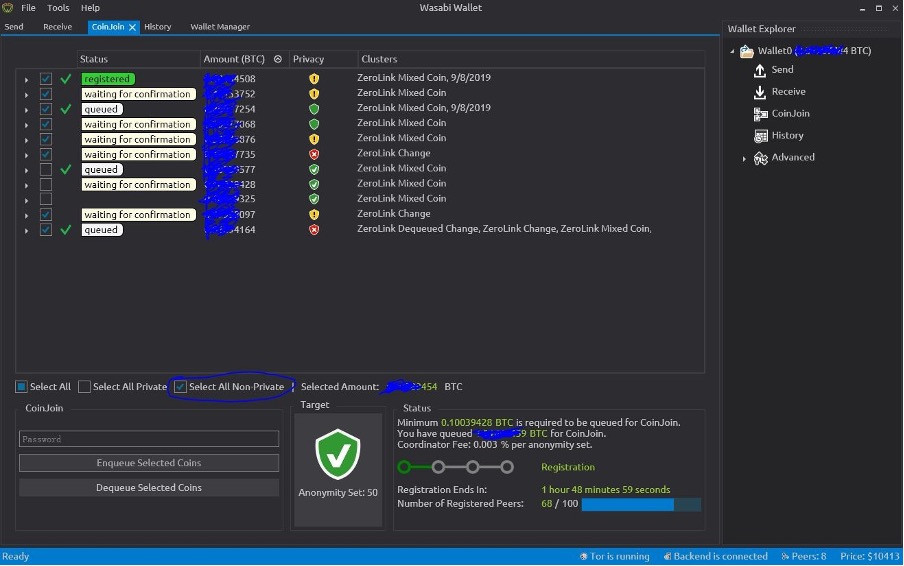Click the Advanced icon in Wallet Explorer
Viewport: 904px width, 566px height.
[x=760, y=158]
